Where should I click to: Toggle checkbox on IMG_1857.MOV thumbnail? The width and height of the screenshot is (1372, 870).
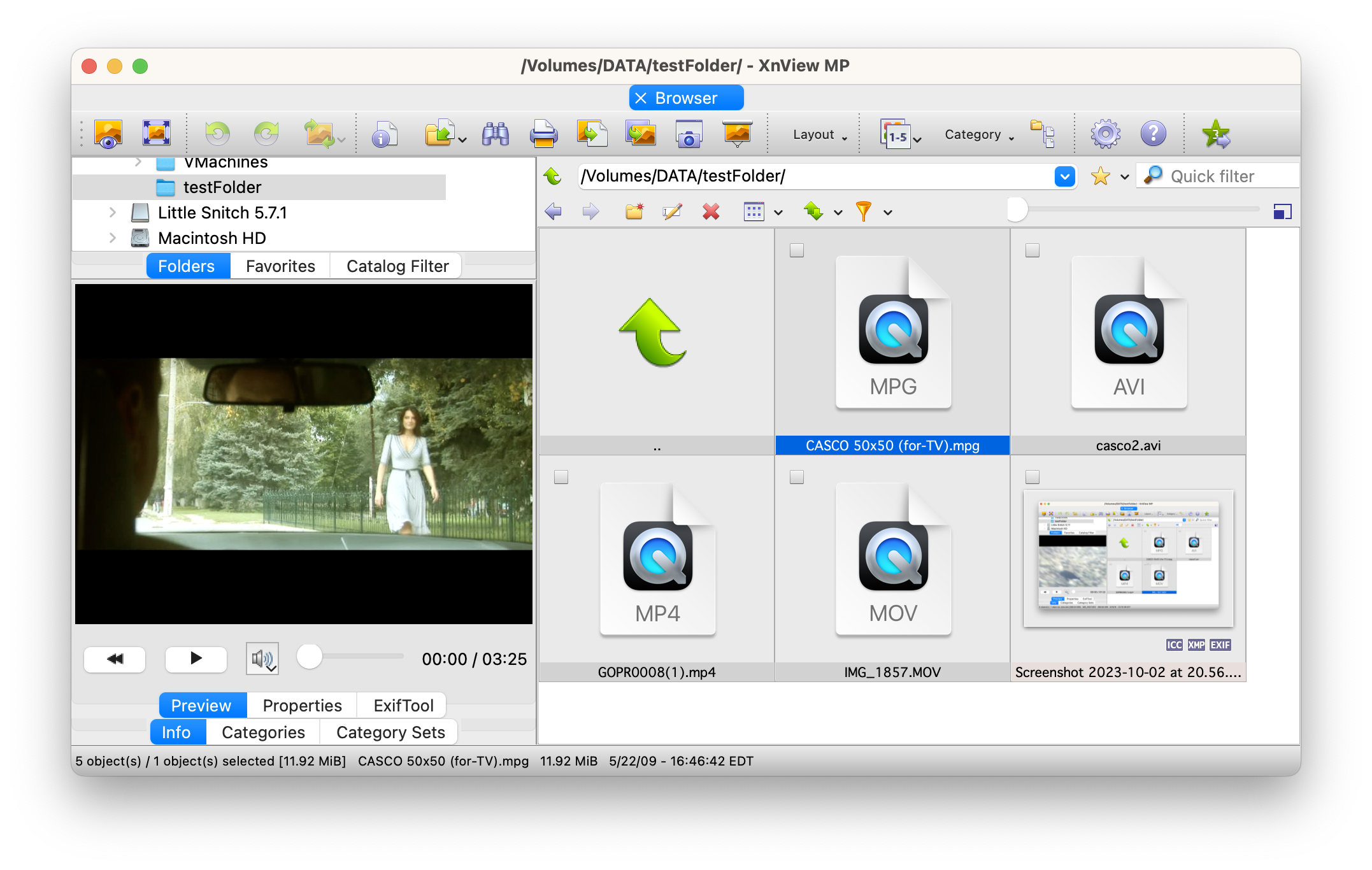click(x=797, y=477)
